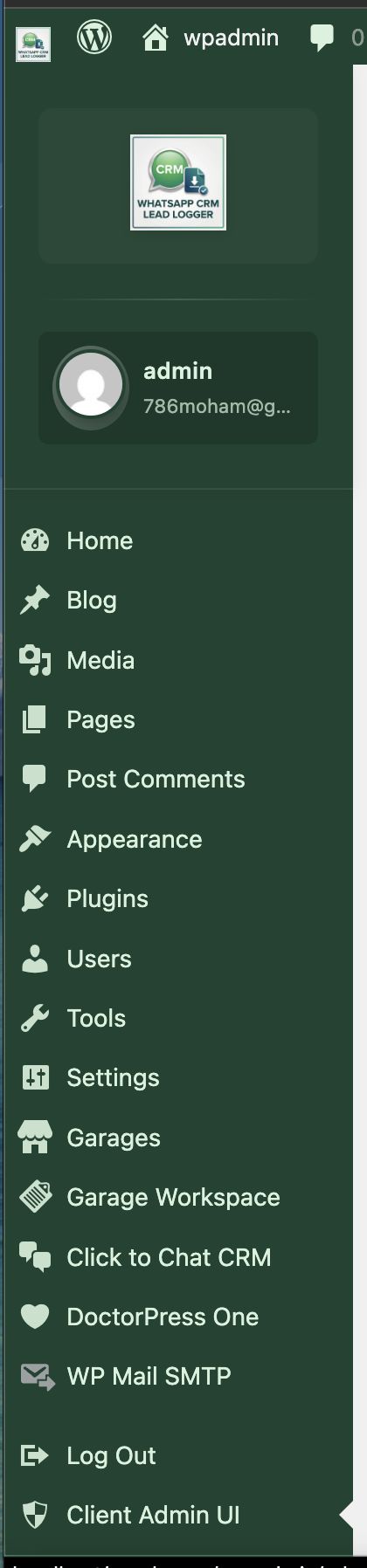This screenshot has width=367, height=1568.
Task: Click the WordPress logo icon
Action: [94, 38]
